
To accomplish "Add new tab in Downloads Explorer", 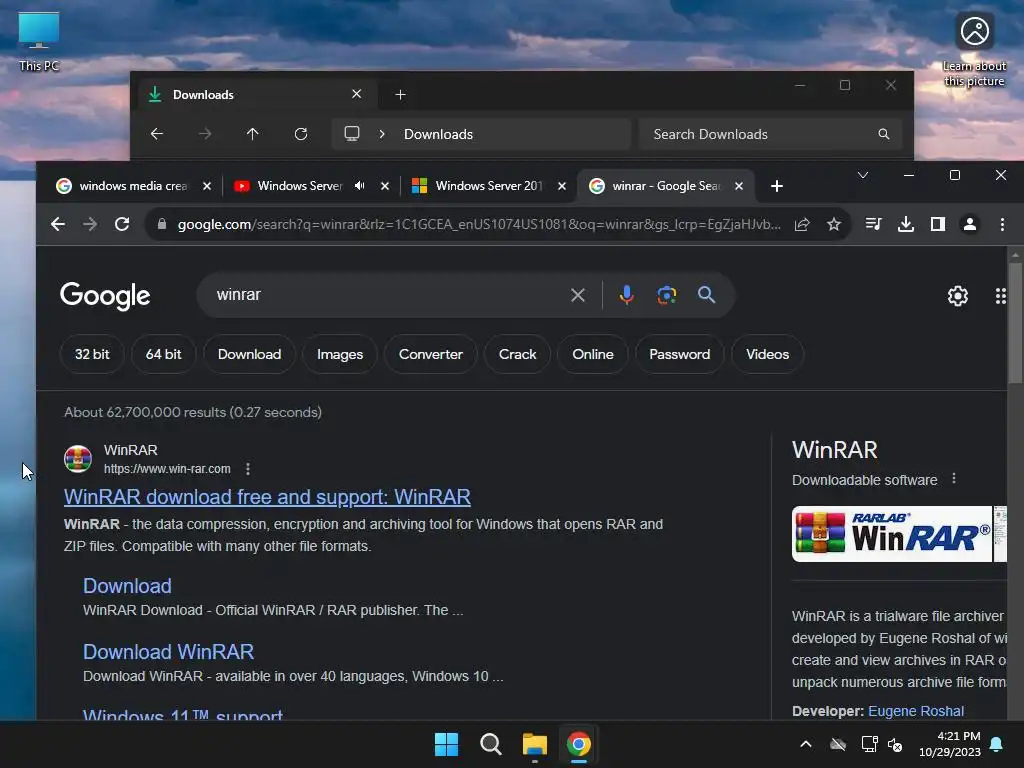I will (400, 95).
